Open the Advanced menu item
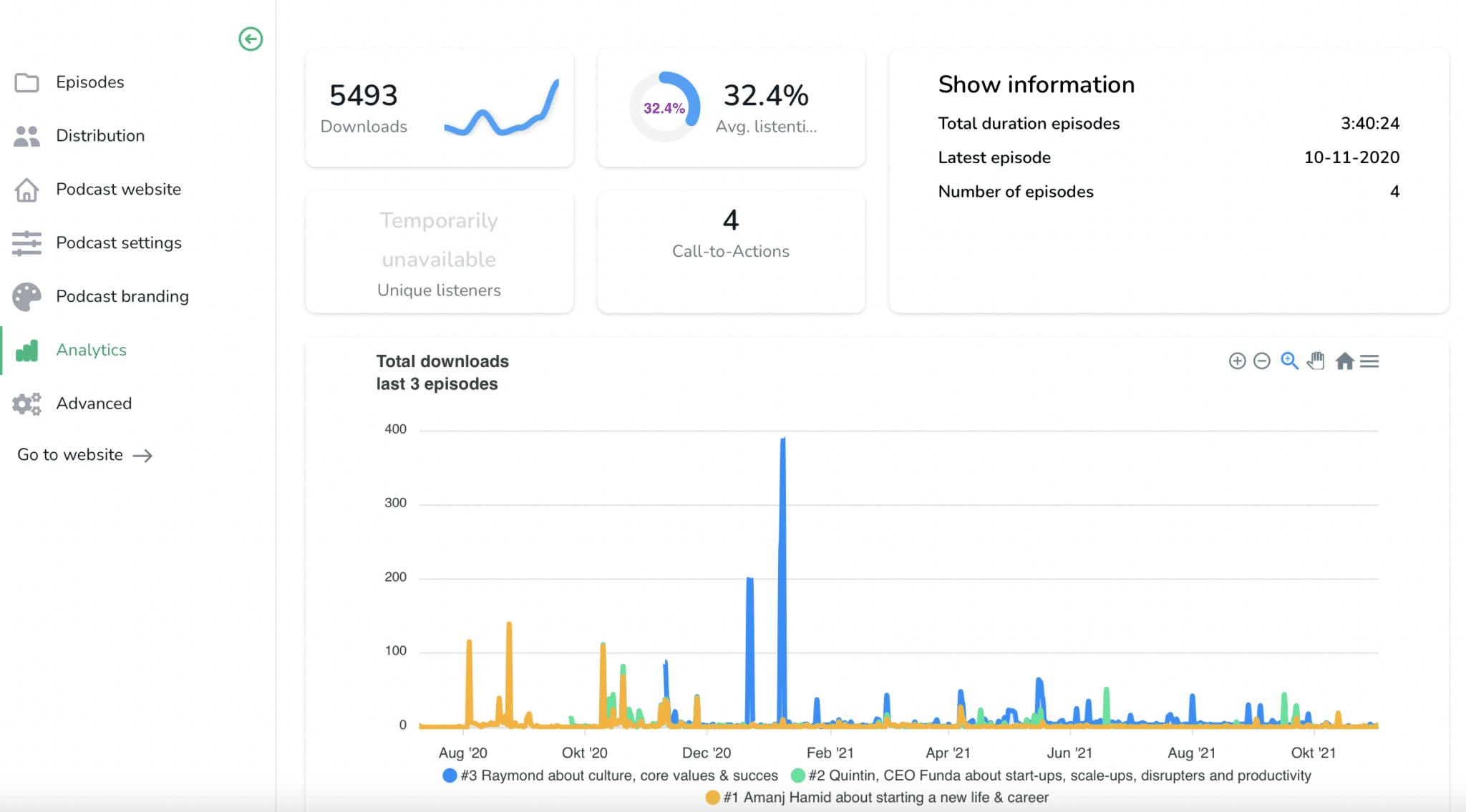Viewport: 1466px width, 812px height. pos(94,403)
